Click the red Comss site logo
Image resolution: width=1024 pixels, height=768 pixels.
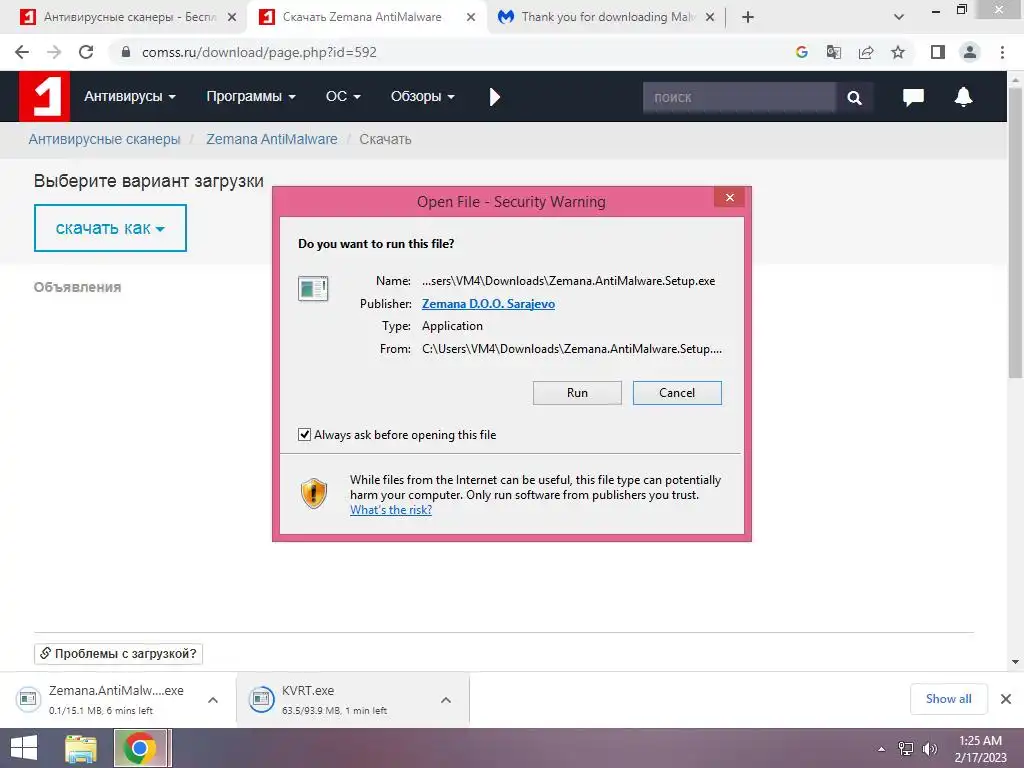coord(44,97)
